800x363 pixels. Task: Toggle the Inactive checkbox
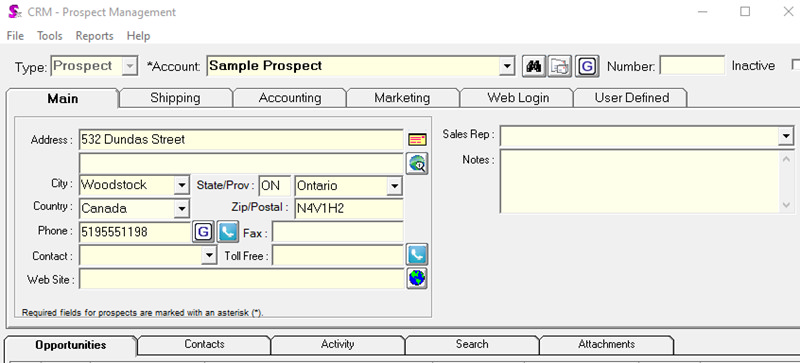[795, 65]
